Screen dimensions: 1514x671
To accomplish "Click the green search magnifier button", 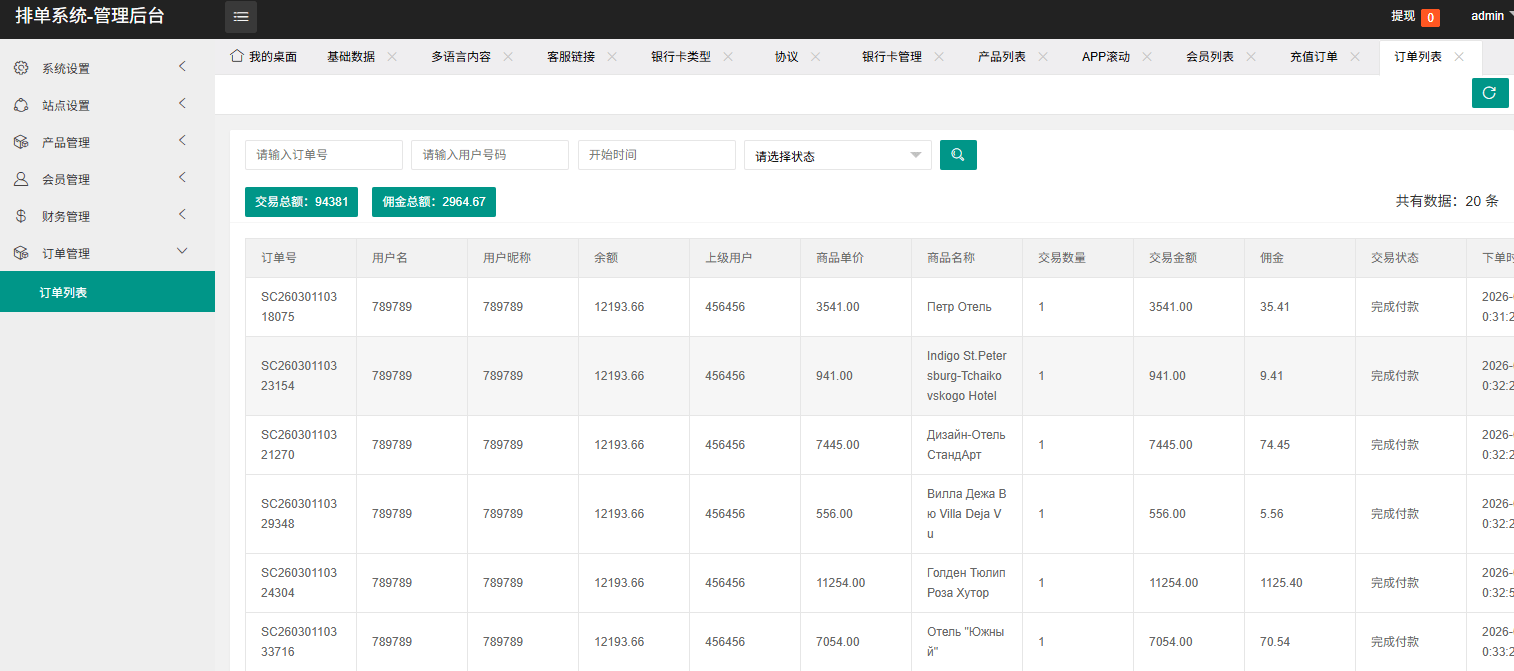I will coord(958,155).
